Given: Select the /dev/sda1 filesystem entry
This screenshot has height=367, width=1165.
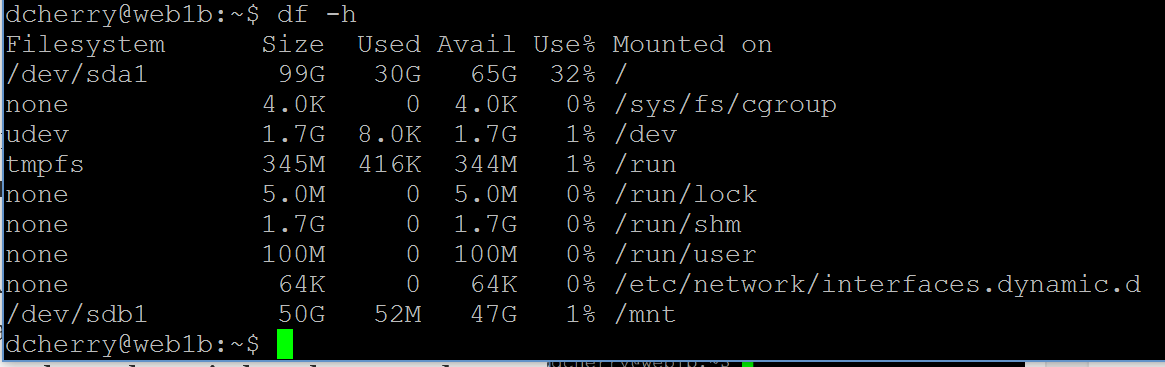Looking at the screenshot, I should click(x=77, y=76).
